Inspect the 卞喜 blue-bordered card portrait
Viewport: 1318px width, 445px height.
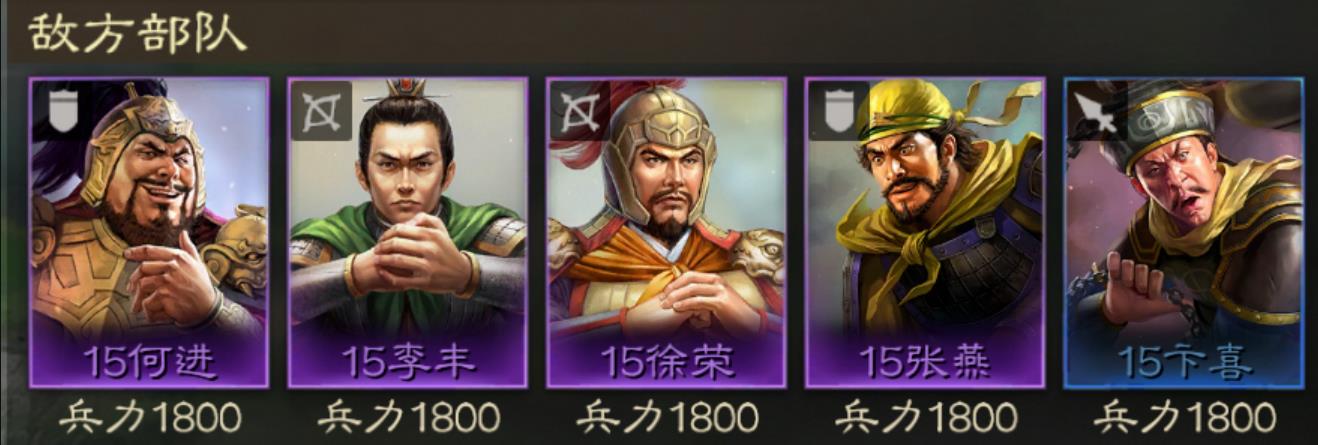(1184, 232)
